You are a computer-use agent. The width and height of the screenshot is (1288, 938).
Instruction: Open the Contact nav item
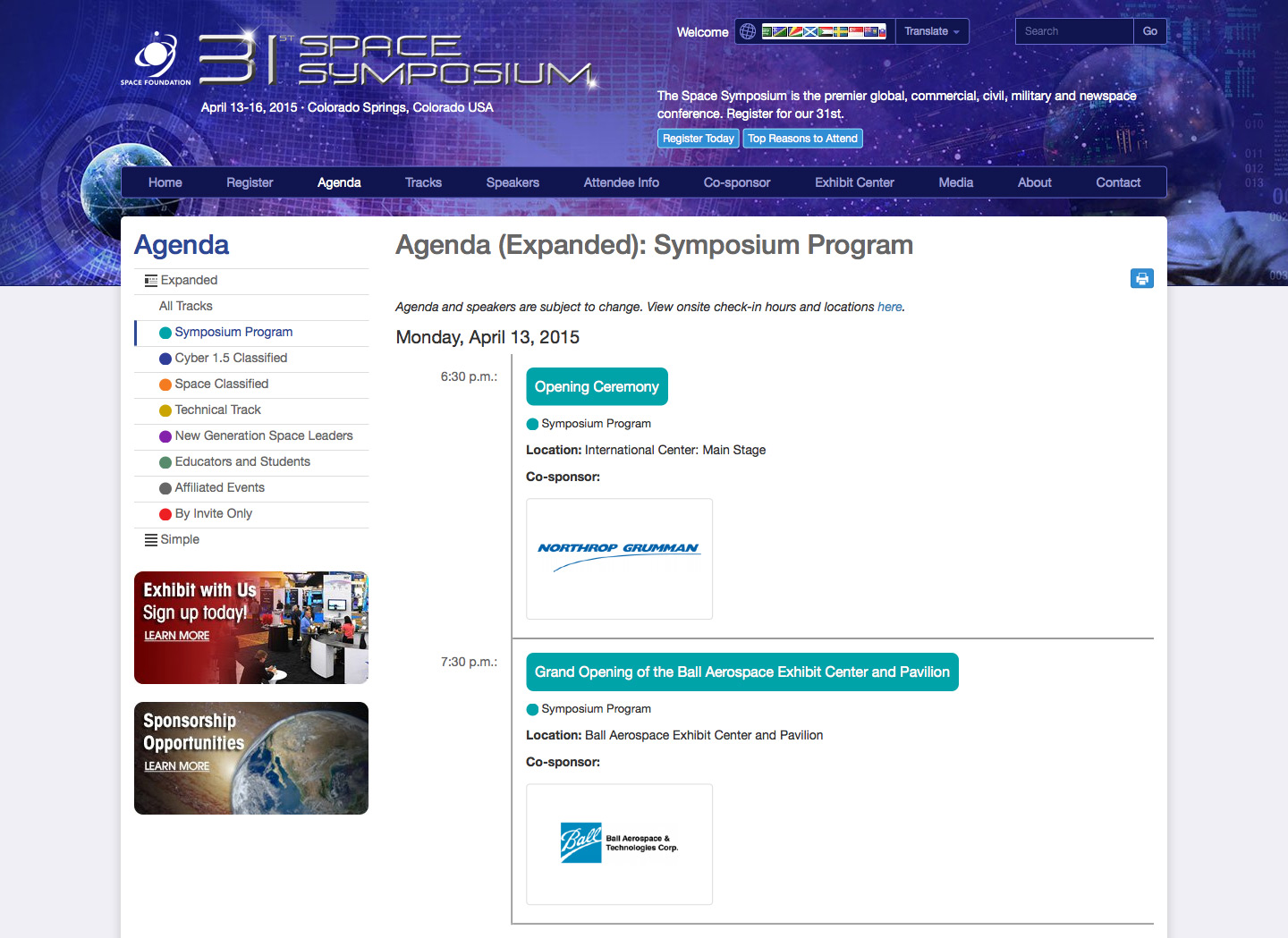1118,182
